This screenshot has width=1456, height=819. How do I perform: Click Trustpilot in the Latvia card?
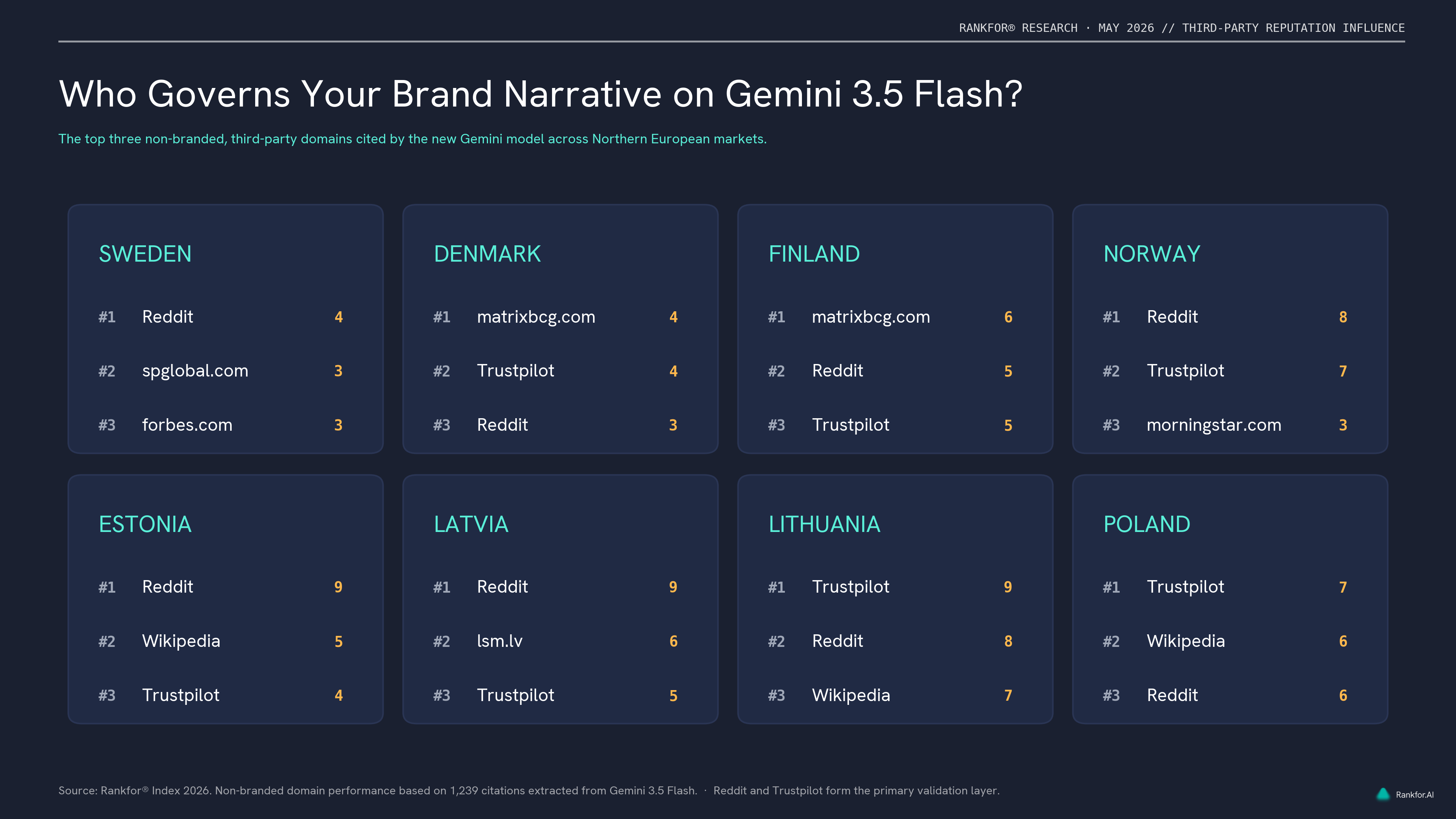[516, 696]
